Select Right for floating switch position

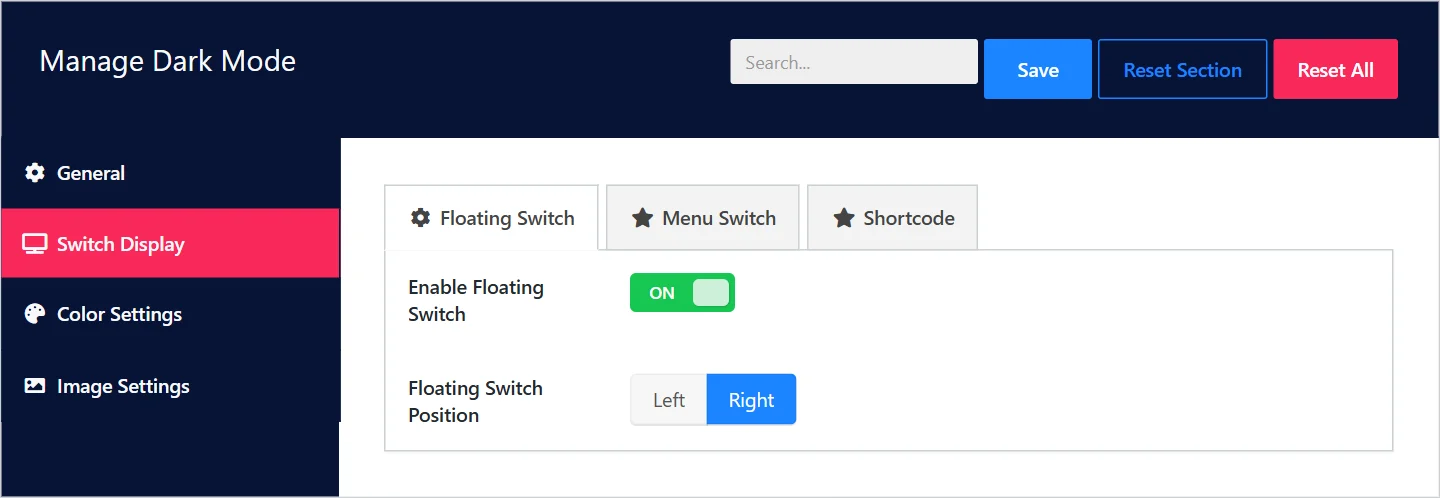click(751, 400)
